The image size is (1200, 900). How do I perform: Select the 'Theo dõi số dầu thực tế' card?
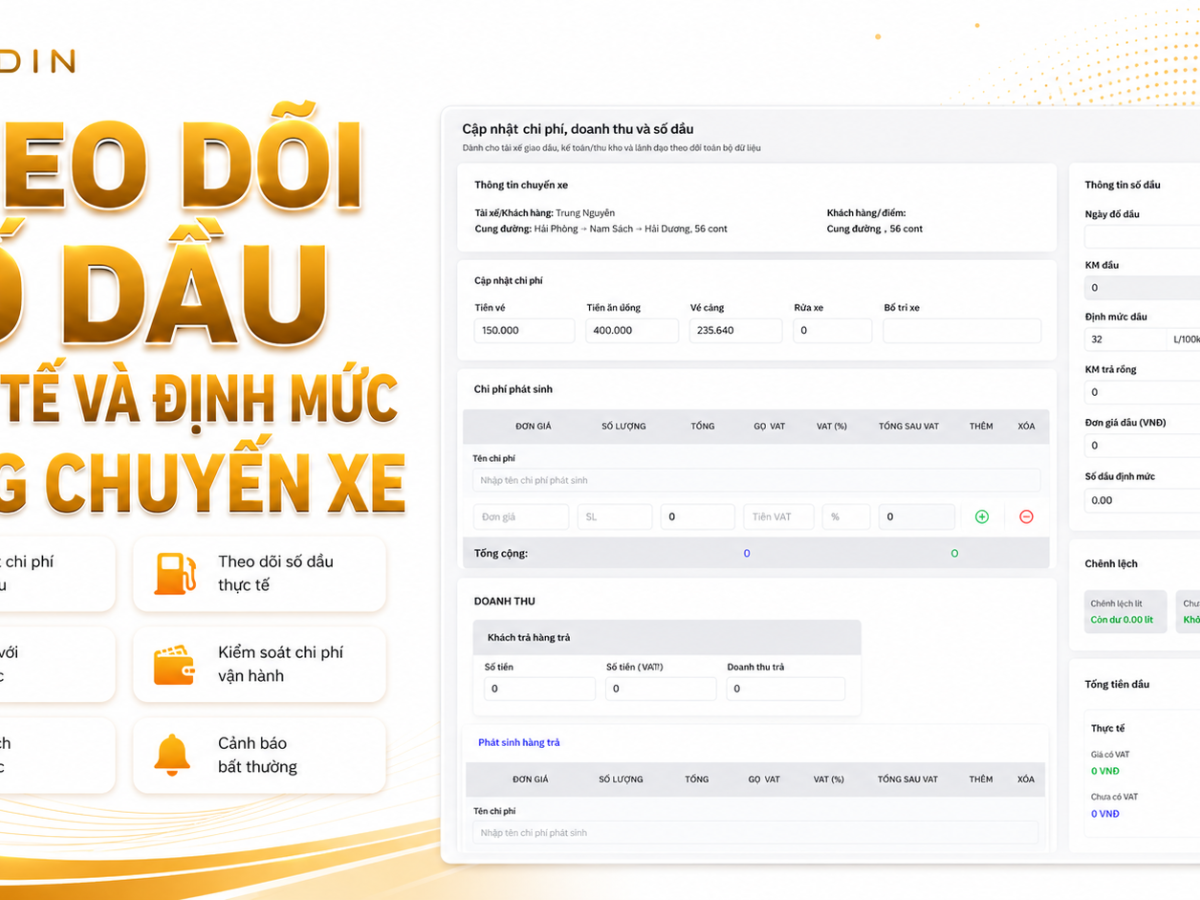(259, 573)
